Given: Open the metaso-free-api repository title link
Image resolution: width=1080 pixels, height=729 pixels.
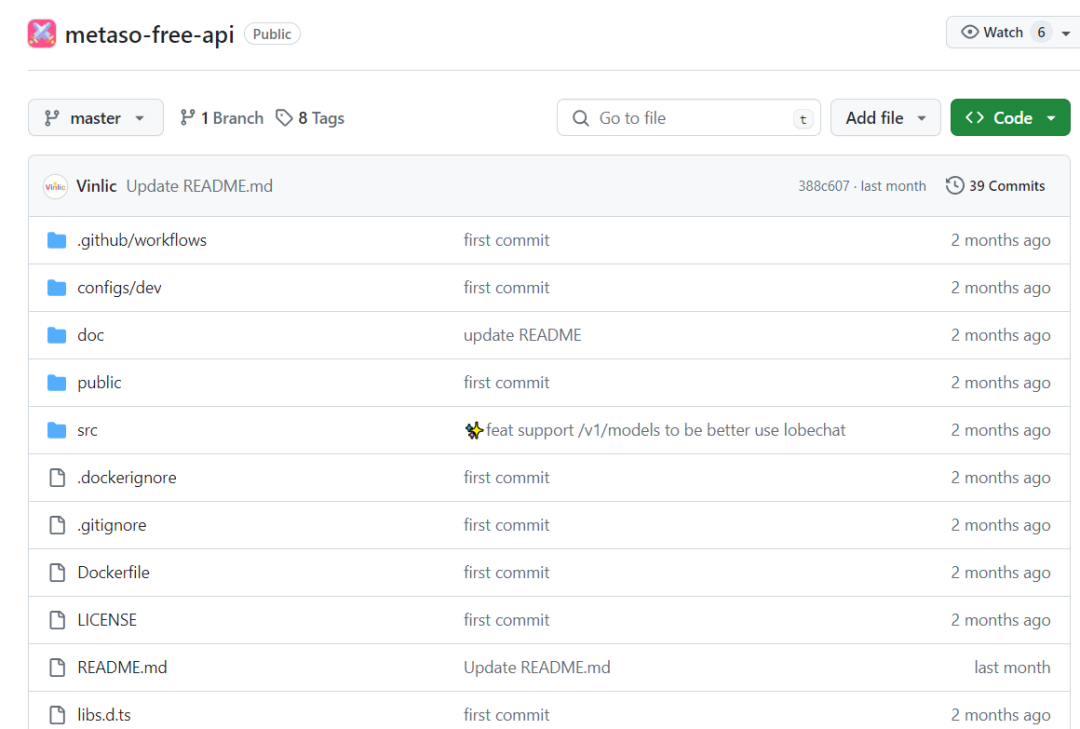Looking at the screenshot, I should (x=149, y=34).
